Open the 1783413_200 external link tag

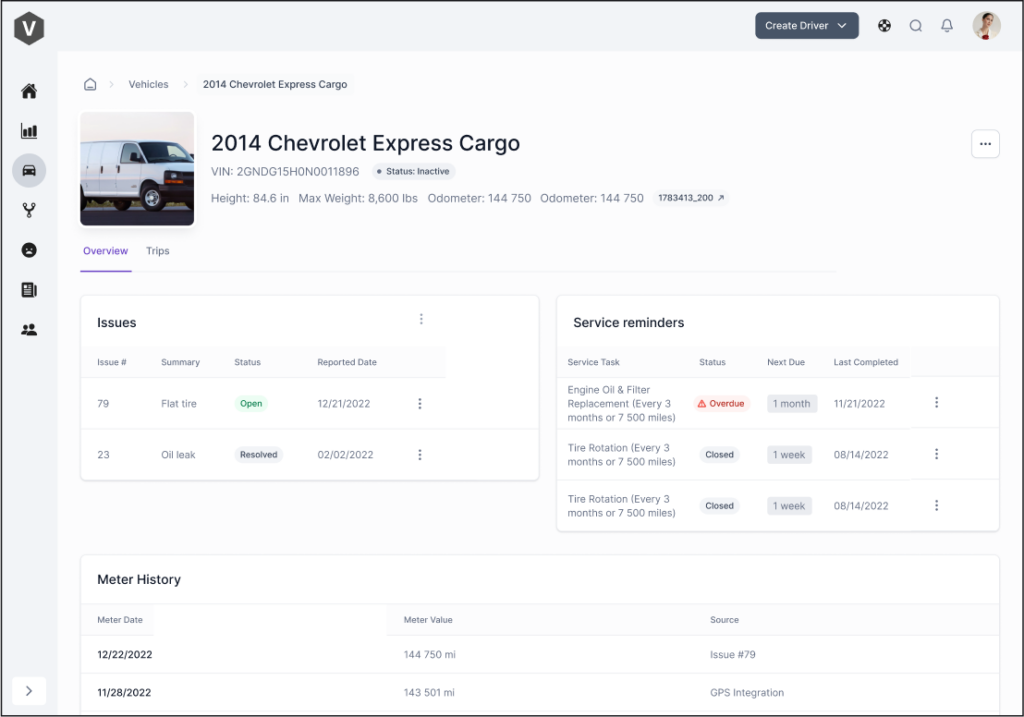691,198
